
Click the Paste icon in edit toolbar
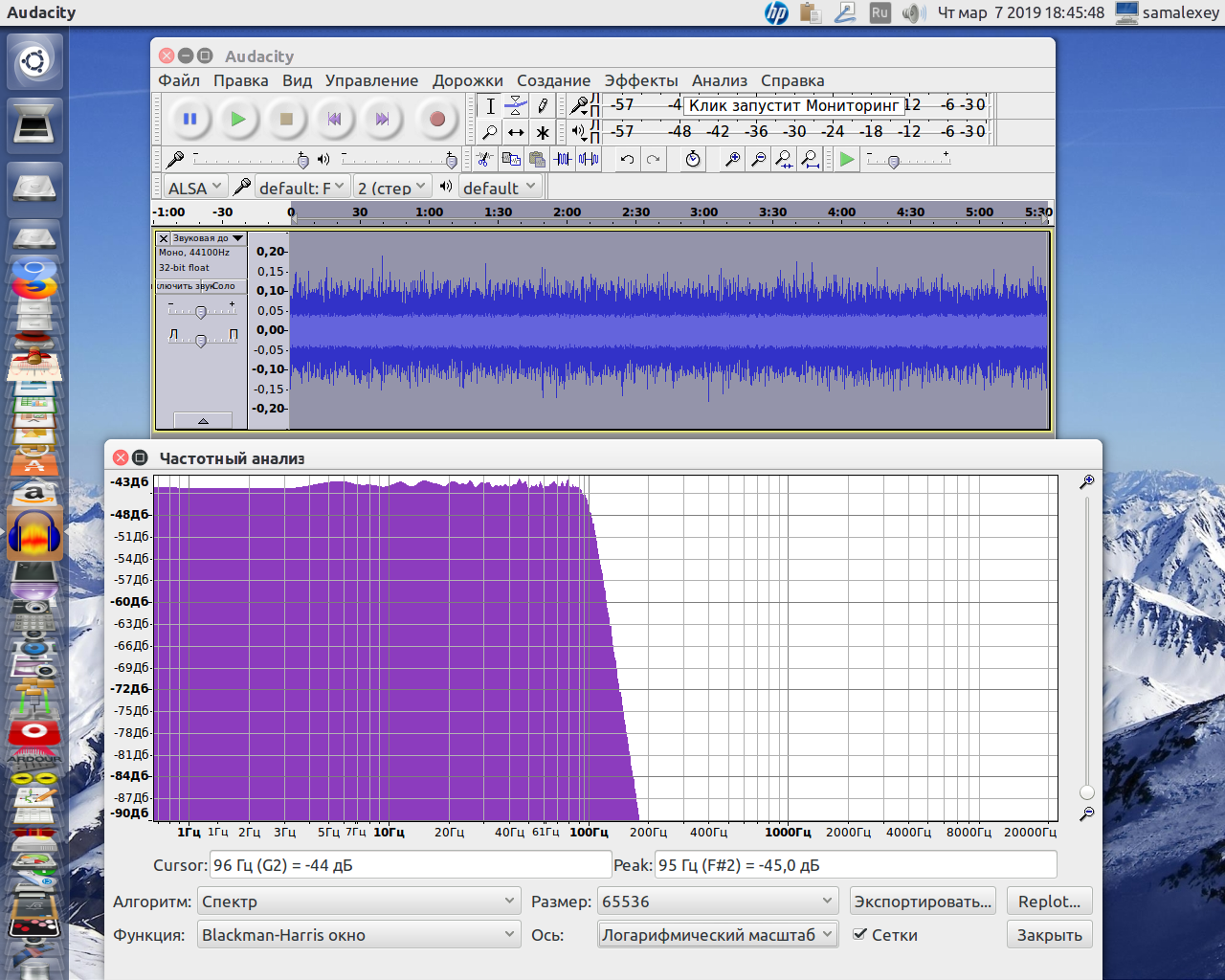tap(537, 159)
